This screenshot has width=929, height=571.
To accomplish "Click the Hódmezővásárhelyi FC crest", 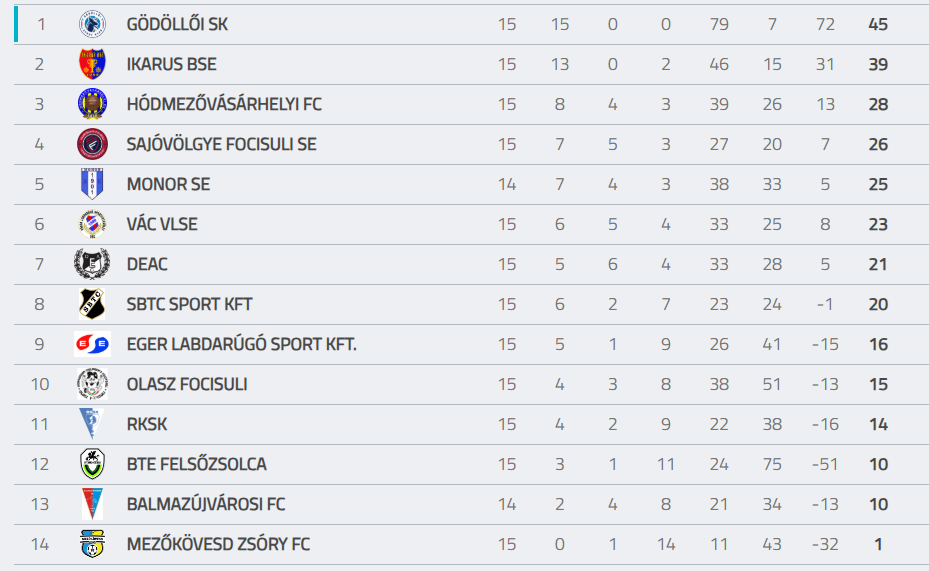I will click(x=92, y=104).
